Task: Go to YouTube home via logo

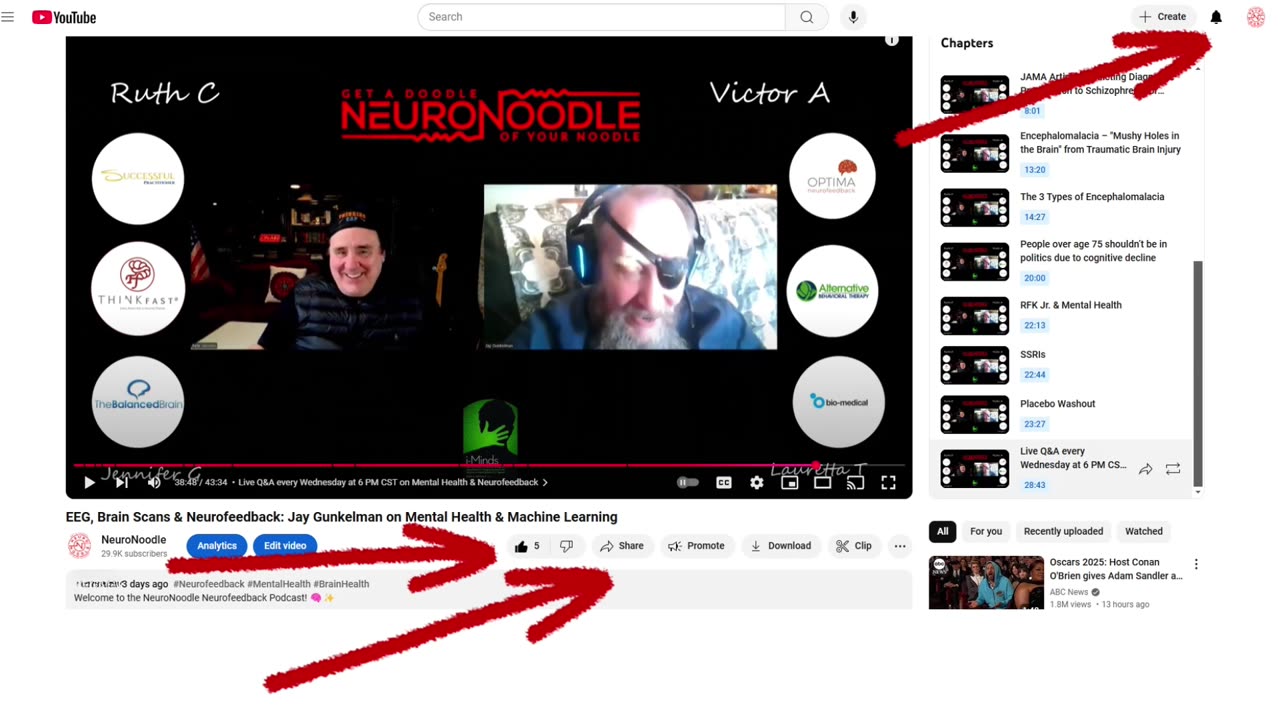Action: pos(64,17)
